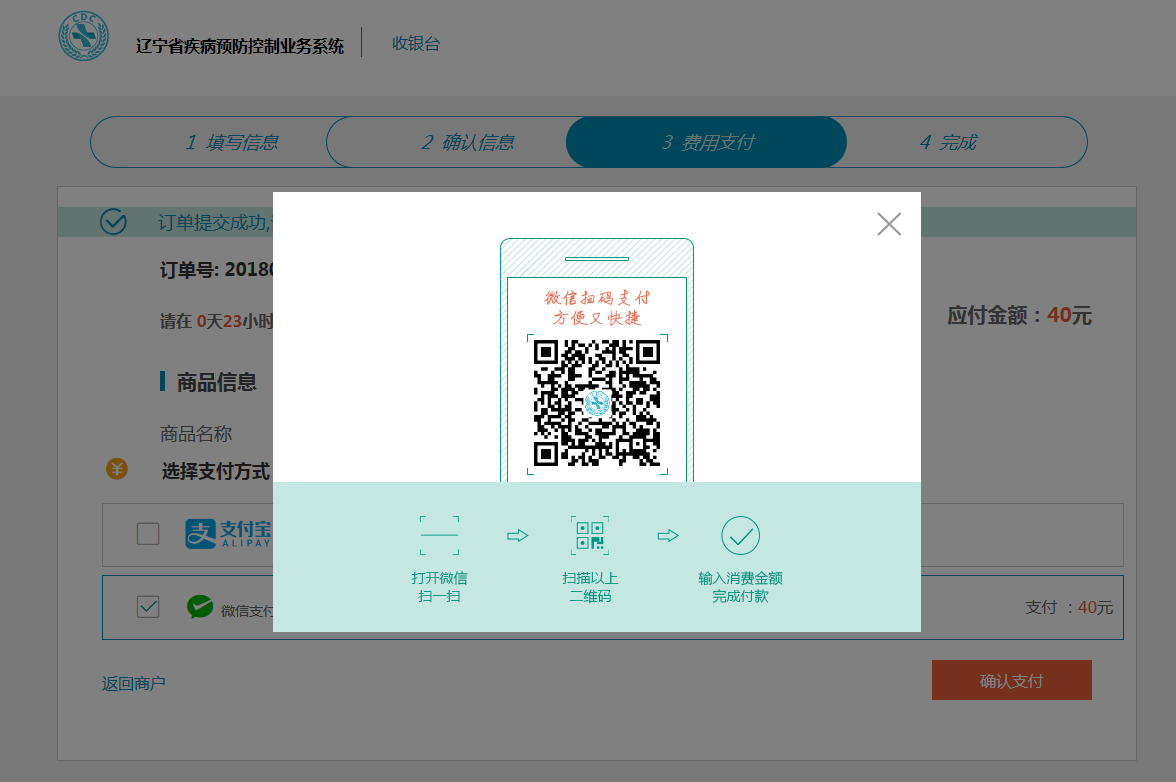This screenshot has height=782, width=1176.
Task: Click the first arrow between scan steps
Action: (517, 536)
